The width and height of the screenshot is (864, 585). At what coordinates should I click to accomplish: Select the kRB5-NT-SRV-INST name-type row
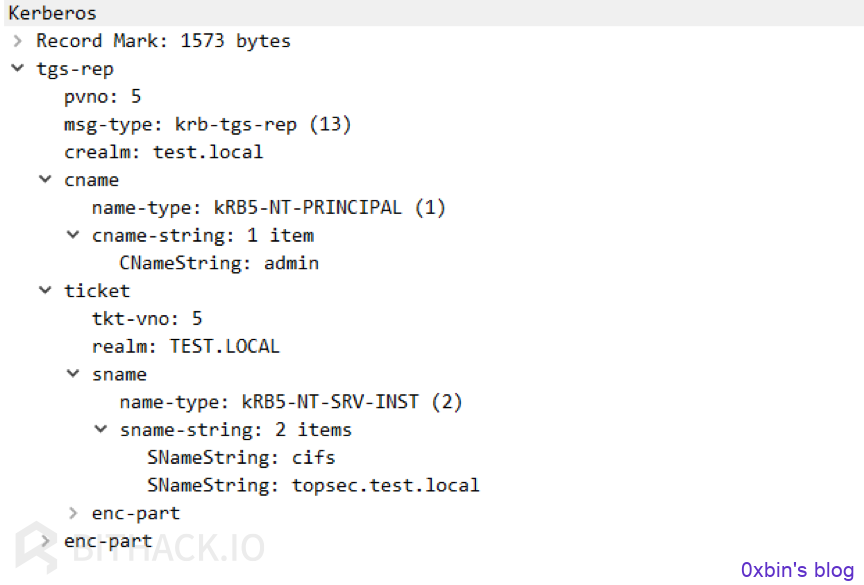(x=291, y=402)
